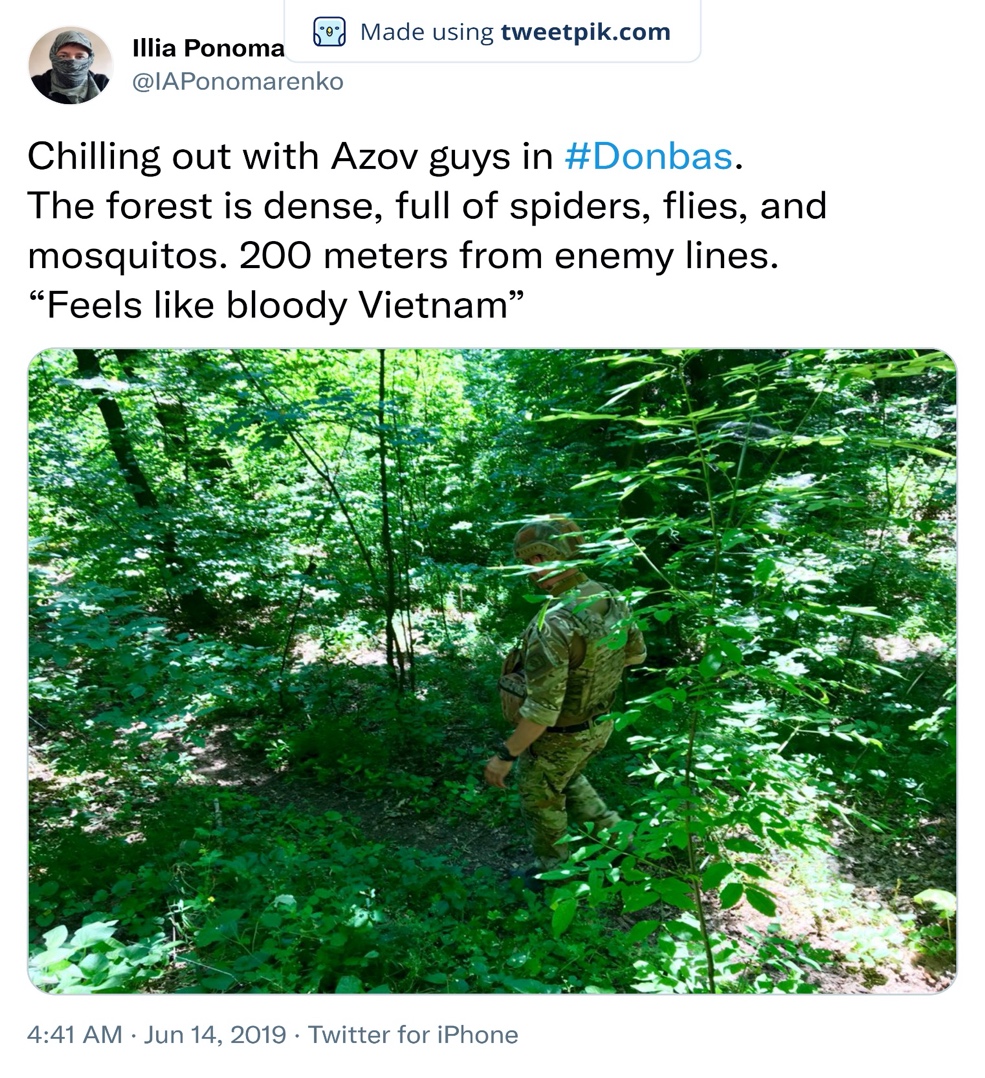Click the Illia Ponoma display name
This screenshot has height=1078, width=985.
point(208,48)
